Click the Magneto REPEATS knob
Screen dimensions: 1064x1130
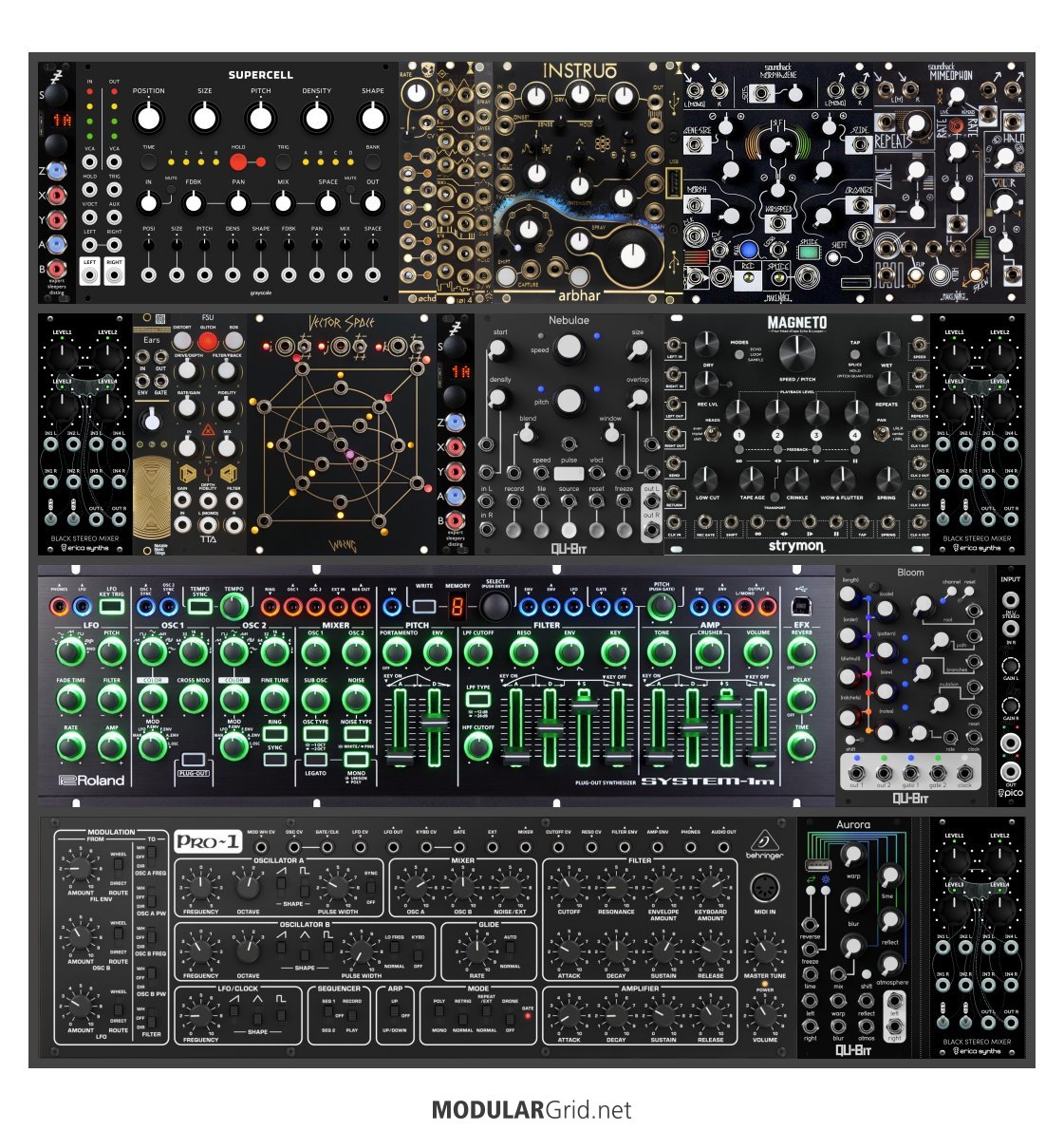[x=887, y=385]
